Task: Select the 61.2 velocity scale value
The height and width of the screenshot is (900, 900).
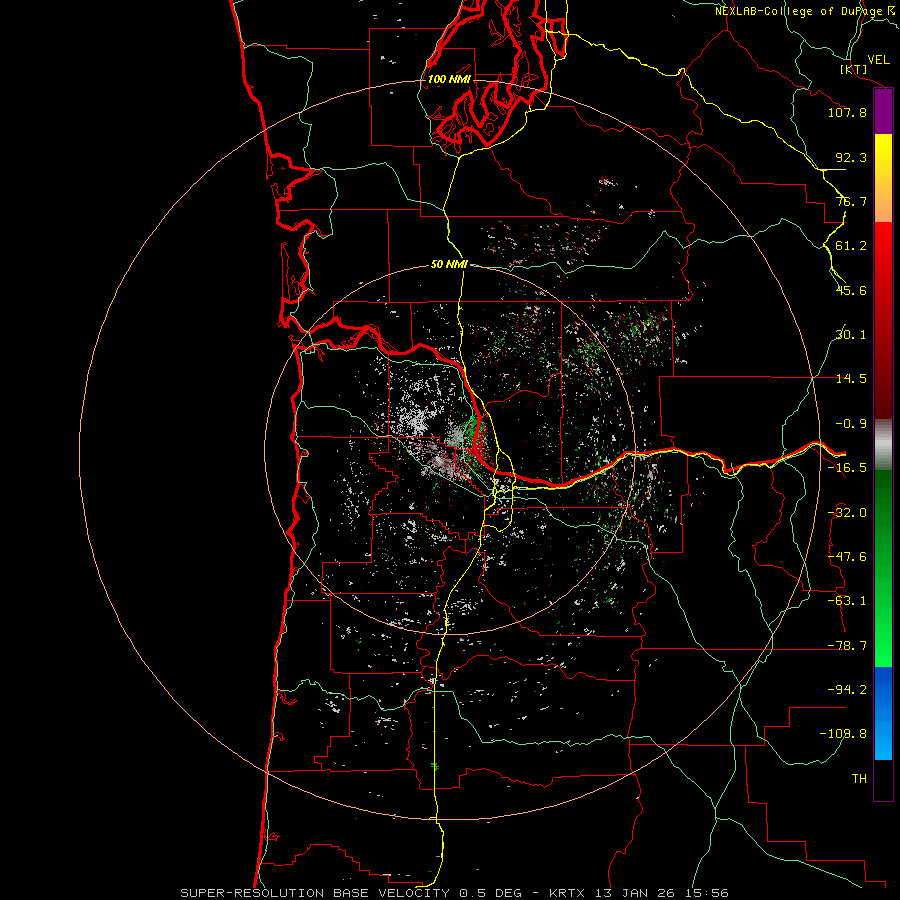Action: pyautogui.click(x=851, y=246)
